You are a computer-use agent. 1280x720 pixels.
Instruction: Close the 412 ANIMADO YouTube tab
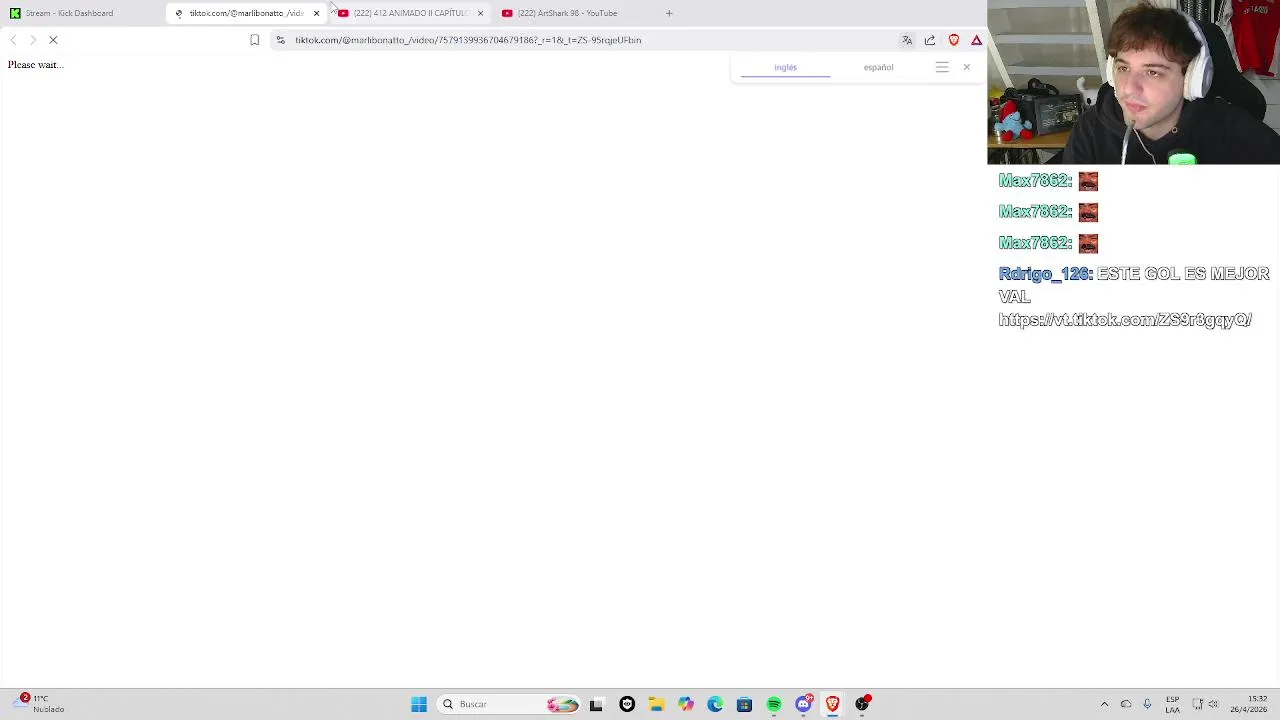pyautogui.click(x=480, y=13)
